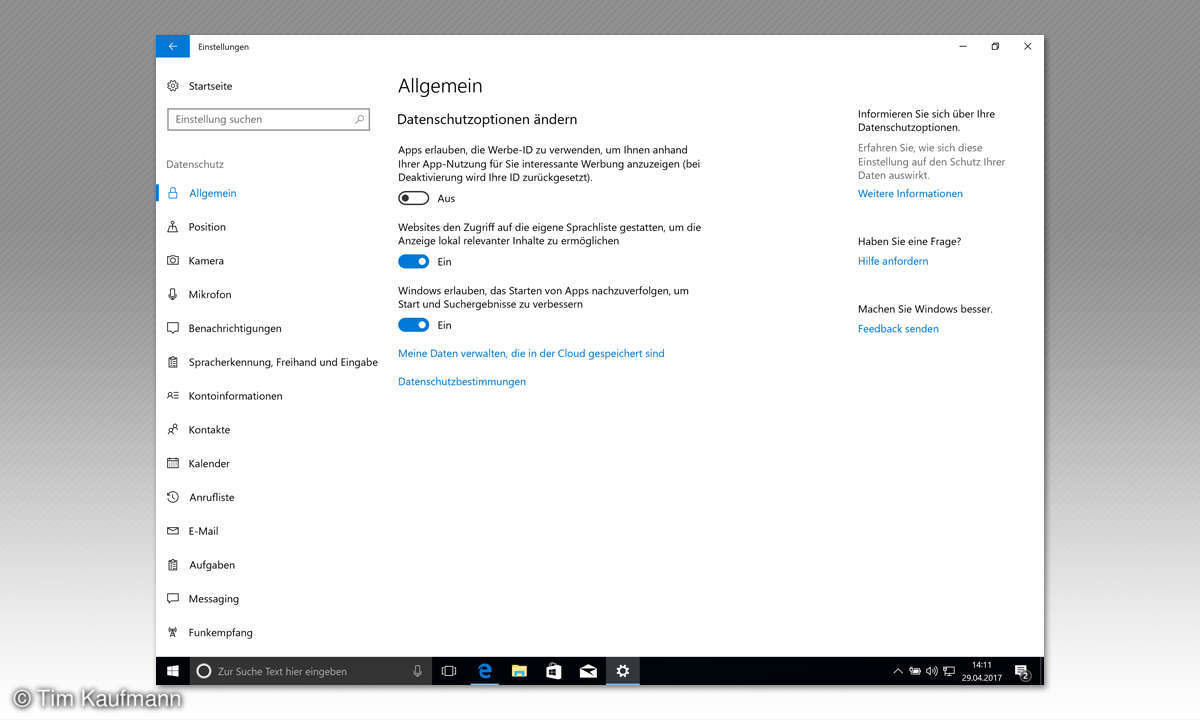1200x720 pixels.
Task: Select the lock icon next to Allgemein
Action: coord(173,193)
